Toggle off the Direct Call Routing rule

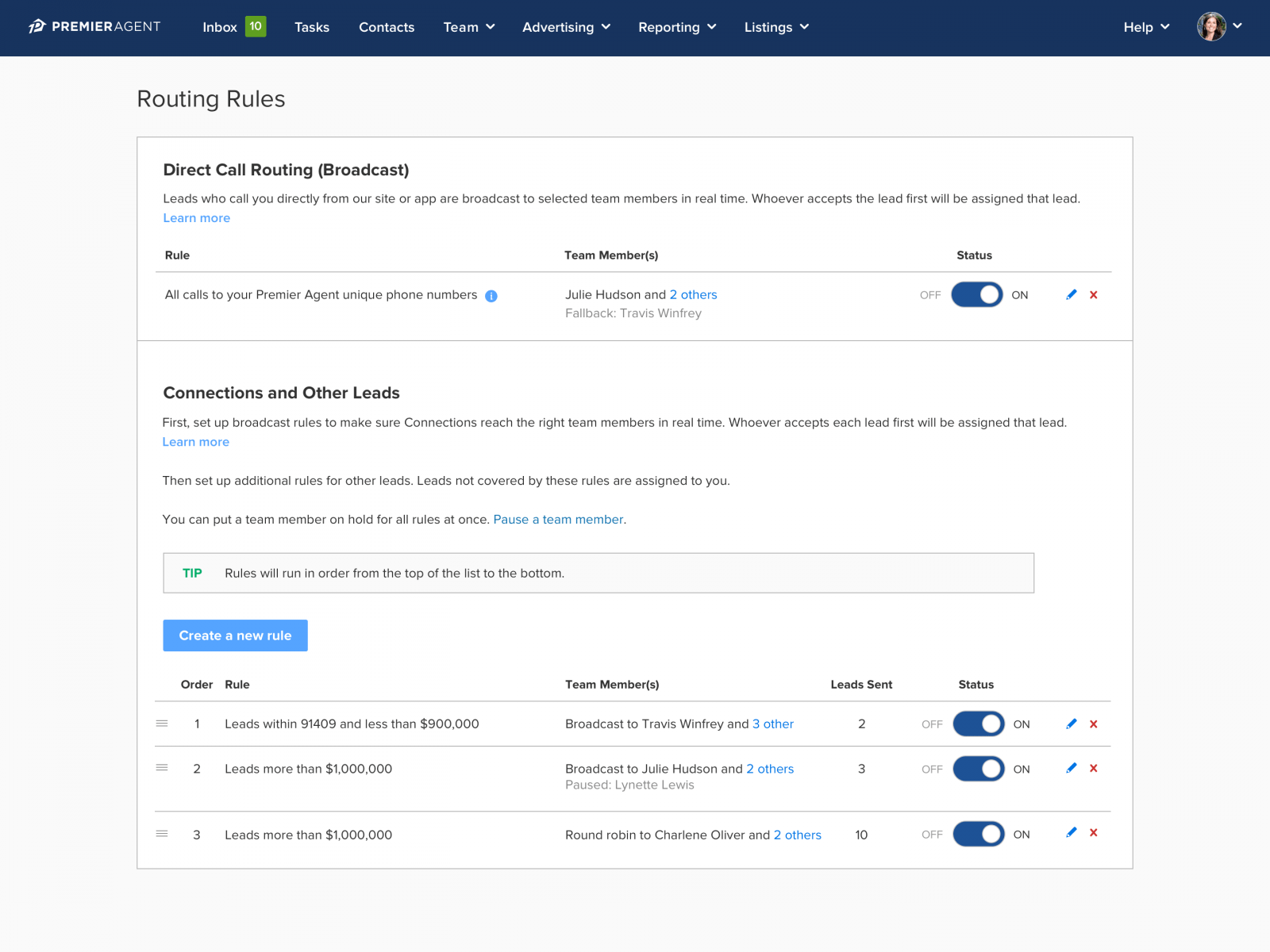coord(977,294)
